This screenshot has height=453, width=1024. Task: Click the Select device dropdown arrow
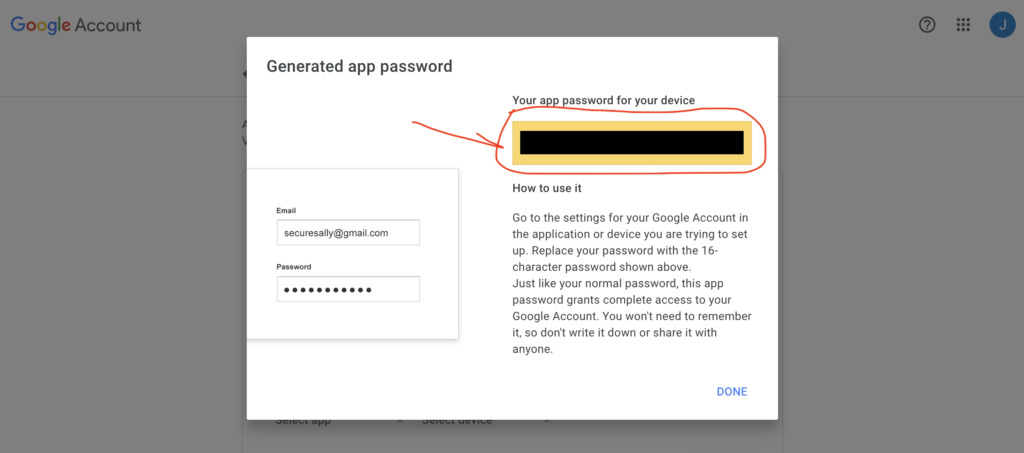point(547,421)
